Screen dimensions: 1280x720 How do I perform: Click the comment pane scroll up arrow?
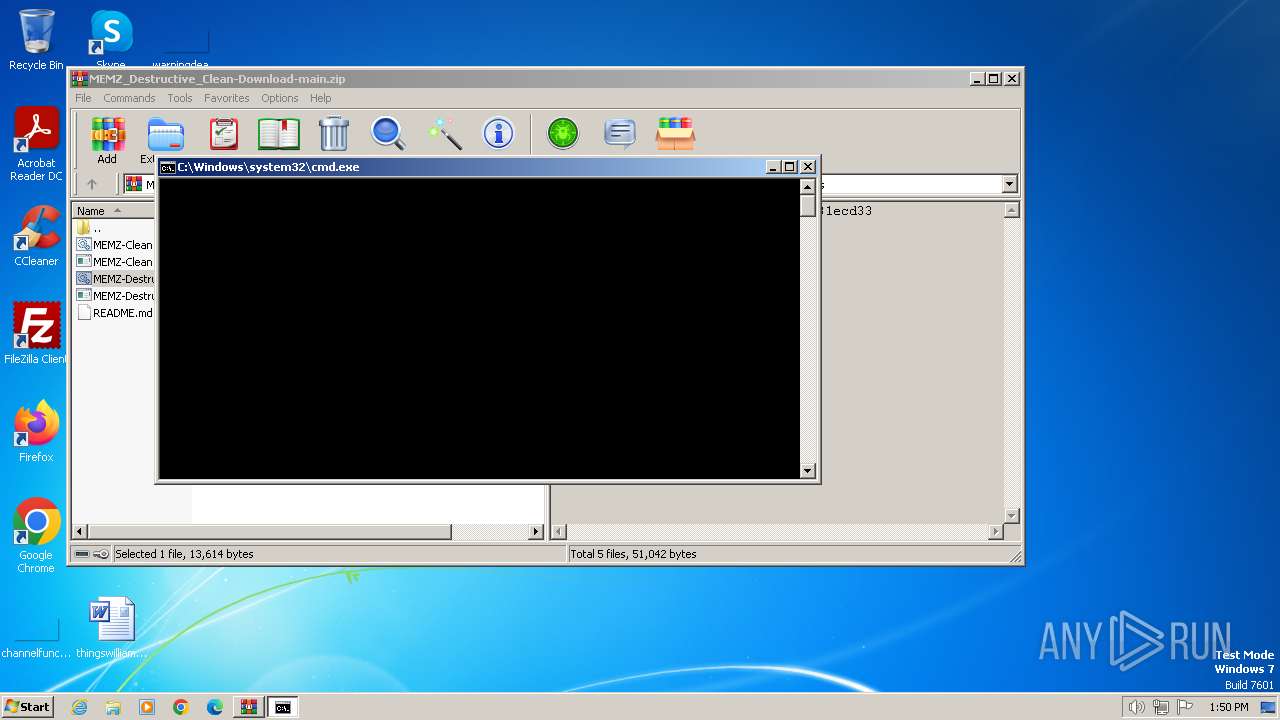pos(1011,210)
